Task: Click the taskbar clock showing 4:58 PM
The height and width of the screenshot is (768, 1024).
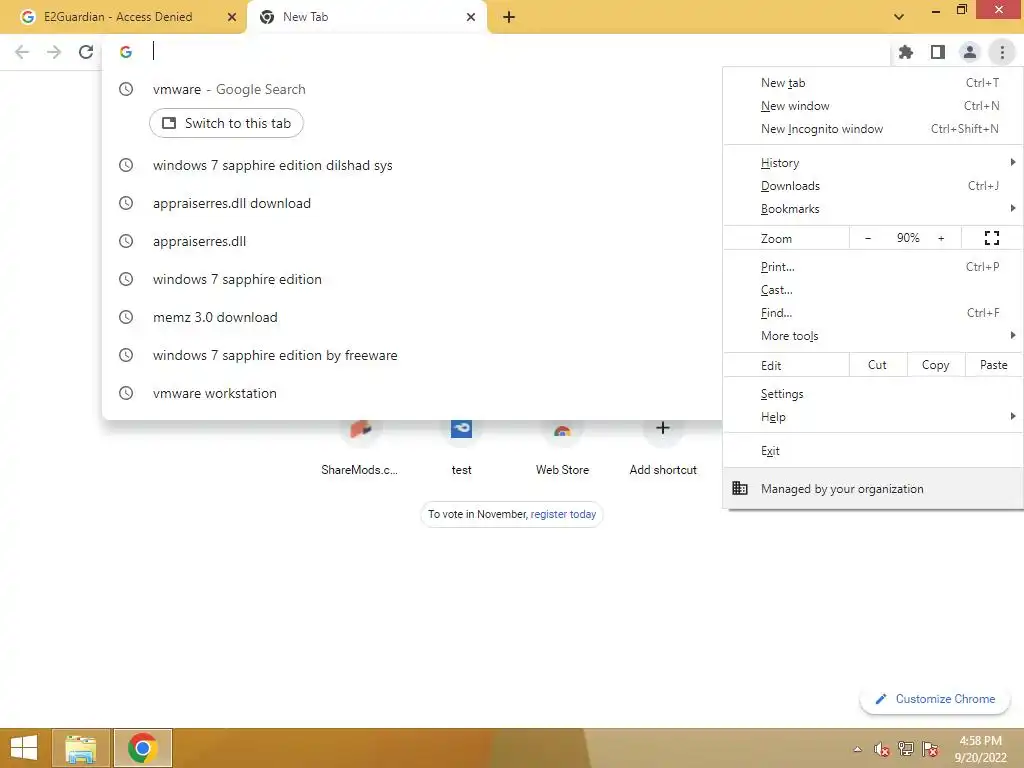Action: (x=980, y=748)
